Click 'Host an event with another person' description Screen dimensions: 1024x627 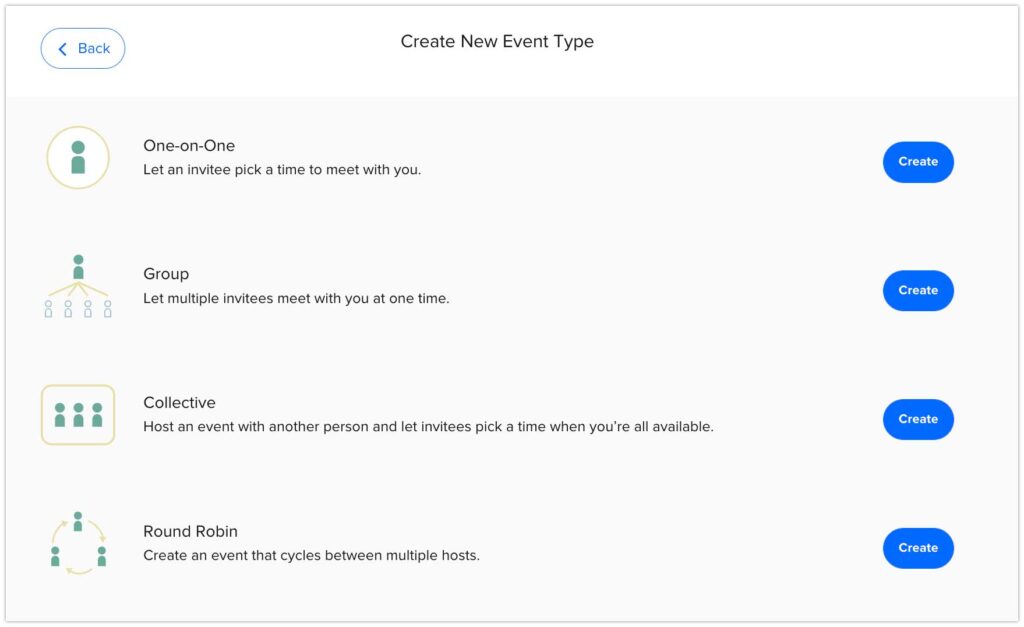click(428, 426)
